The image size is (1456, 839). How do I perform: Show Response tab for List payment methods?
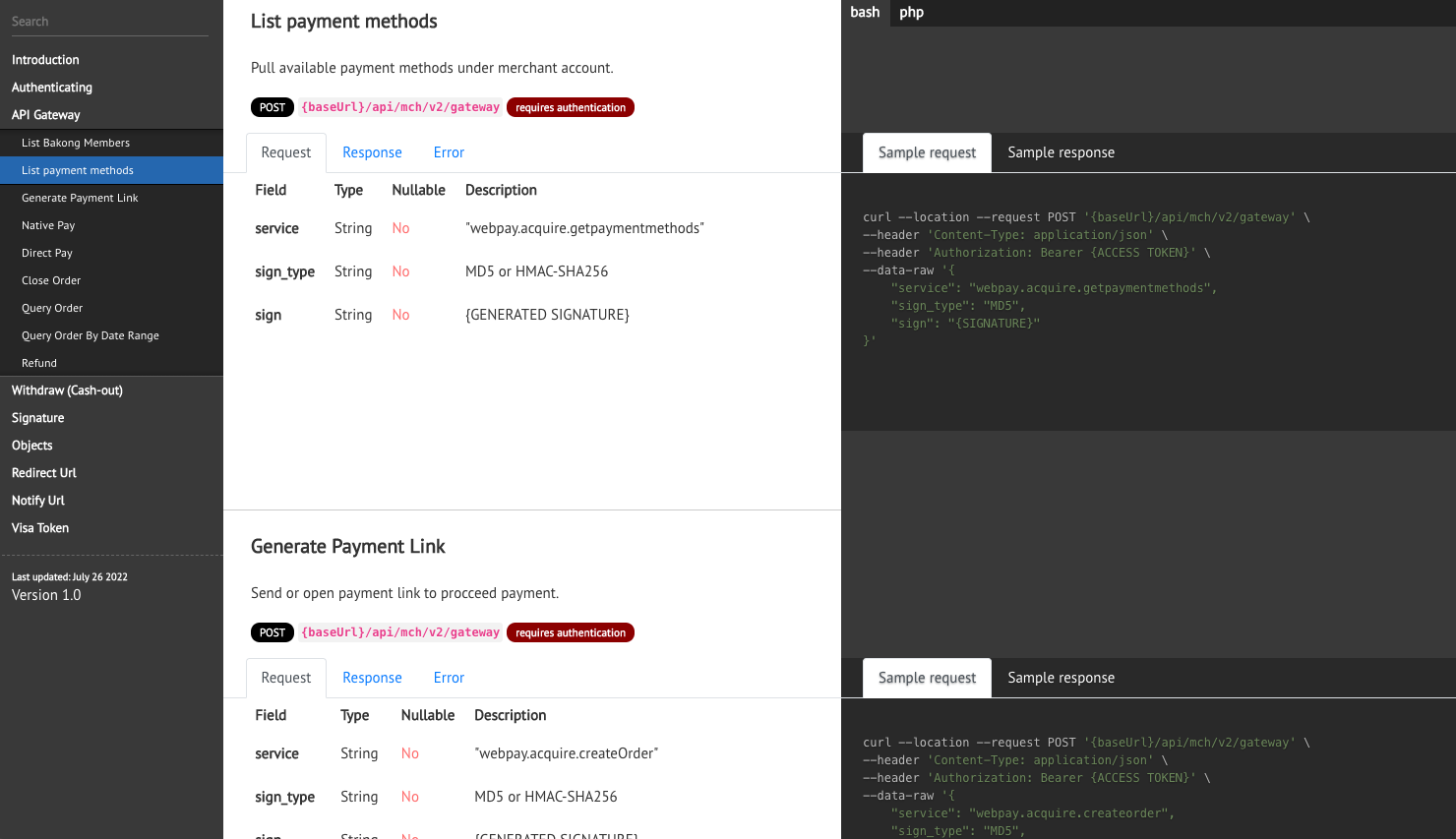coord(372,152)
